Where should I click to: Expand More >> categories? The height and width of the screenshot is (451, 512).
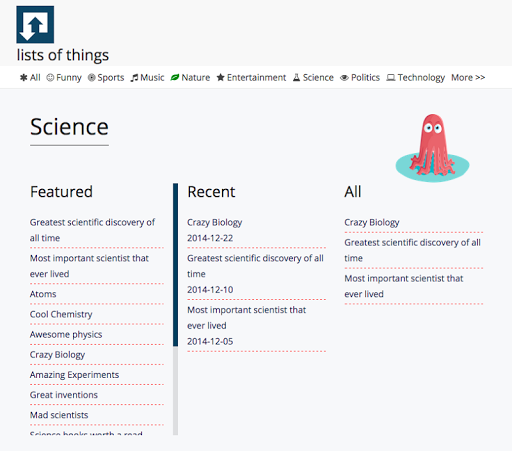pyautogui.click(x=468, y=78)
